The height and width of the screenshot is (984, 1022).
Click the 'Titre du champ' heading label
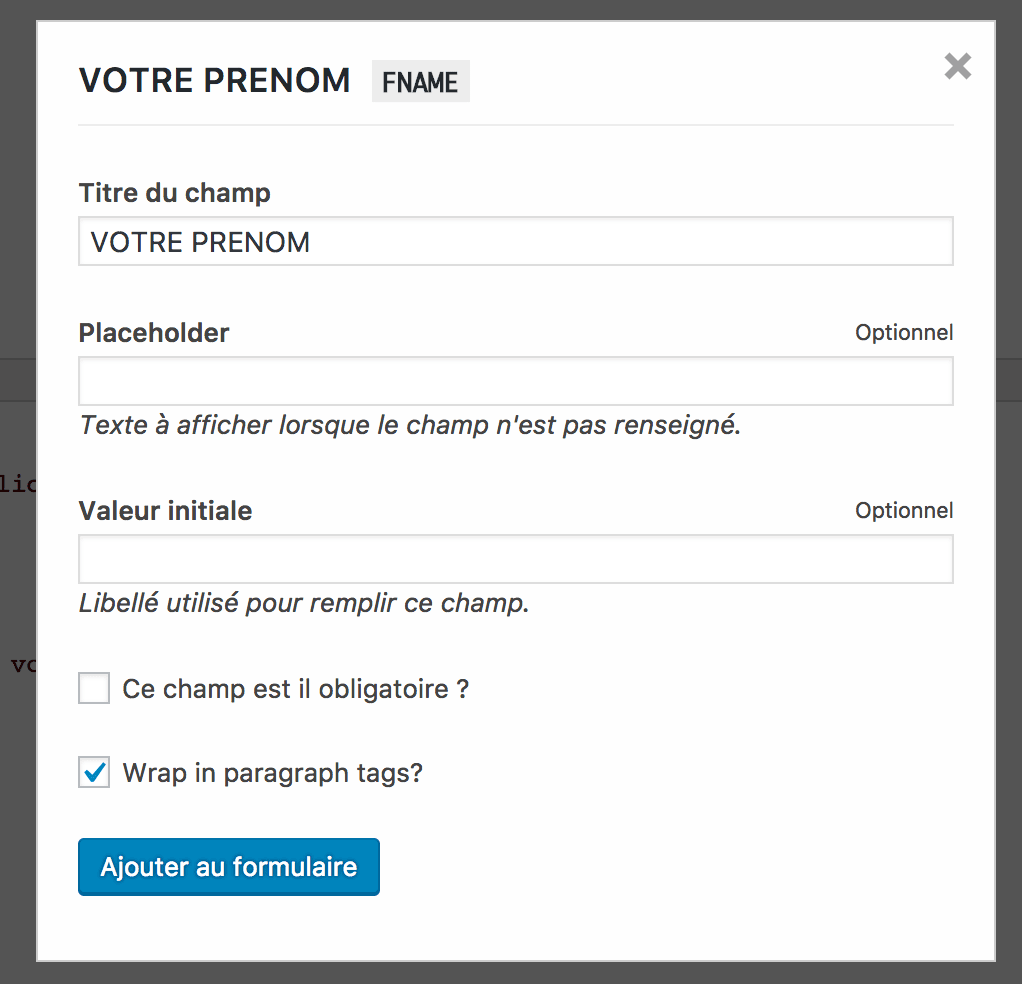click(x=174, y=192)
